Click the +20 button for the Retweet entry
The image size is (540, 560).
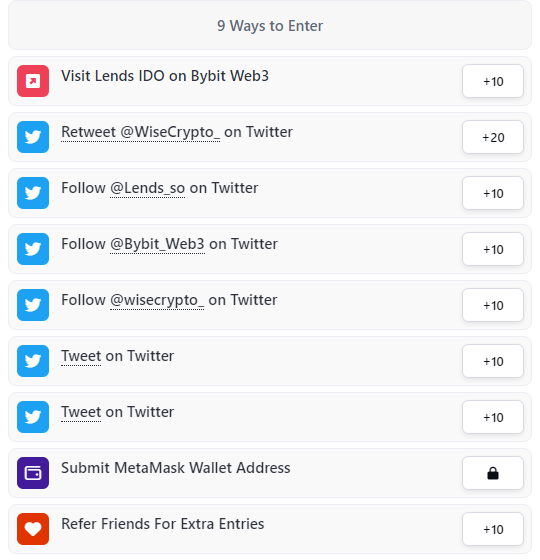click(493, 137)
